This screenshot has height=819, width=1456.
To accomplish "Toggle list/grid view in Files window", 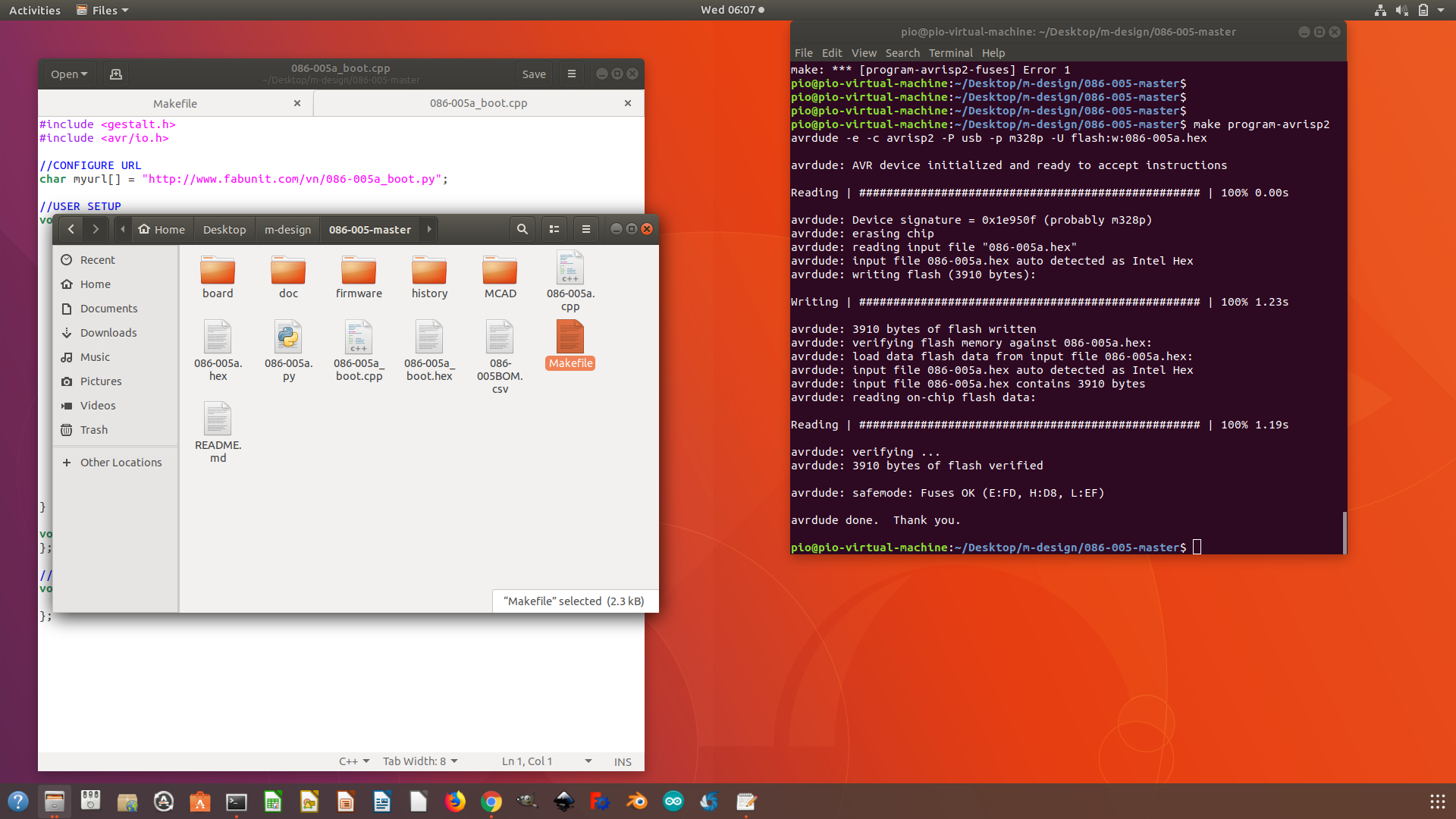I will point(554,229).
